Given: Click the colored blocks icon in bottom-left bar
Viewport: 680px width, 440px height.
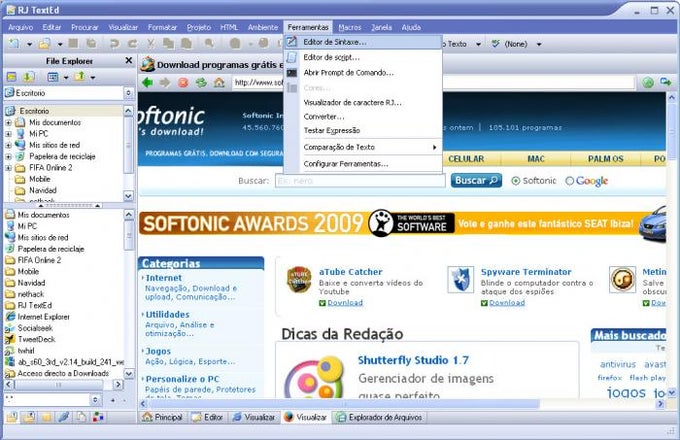Looking at the screenshot, I should [98, 417].
